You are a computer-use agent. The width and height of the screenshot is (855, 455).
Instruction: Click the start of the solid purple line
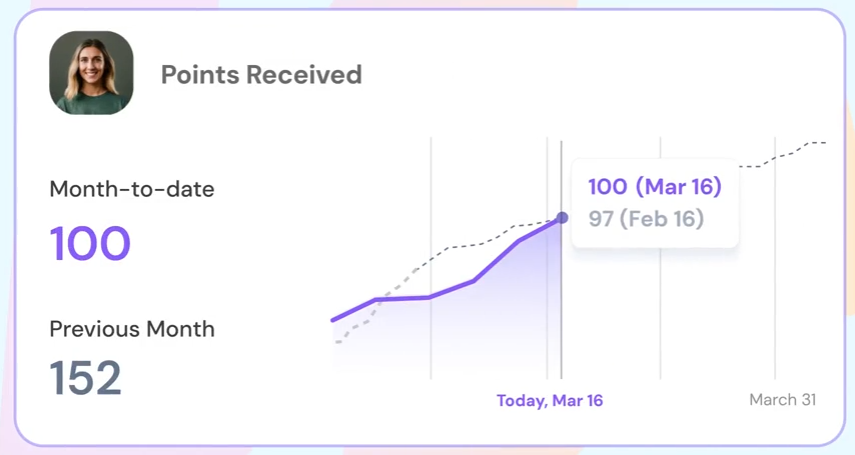334,320
